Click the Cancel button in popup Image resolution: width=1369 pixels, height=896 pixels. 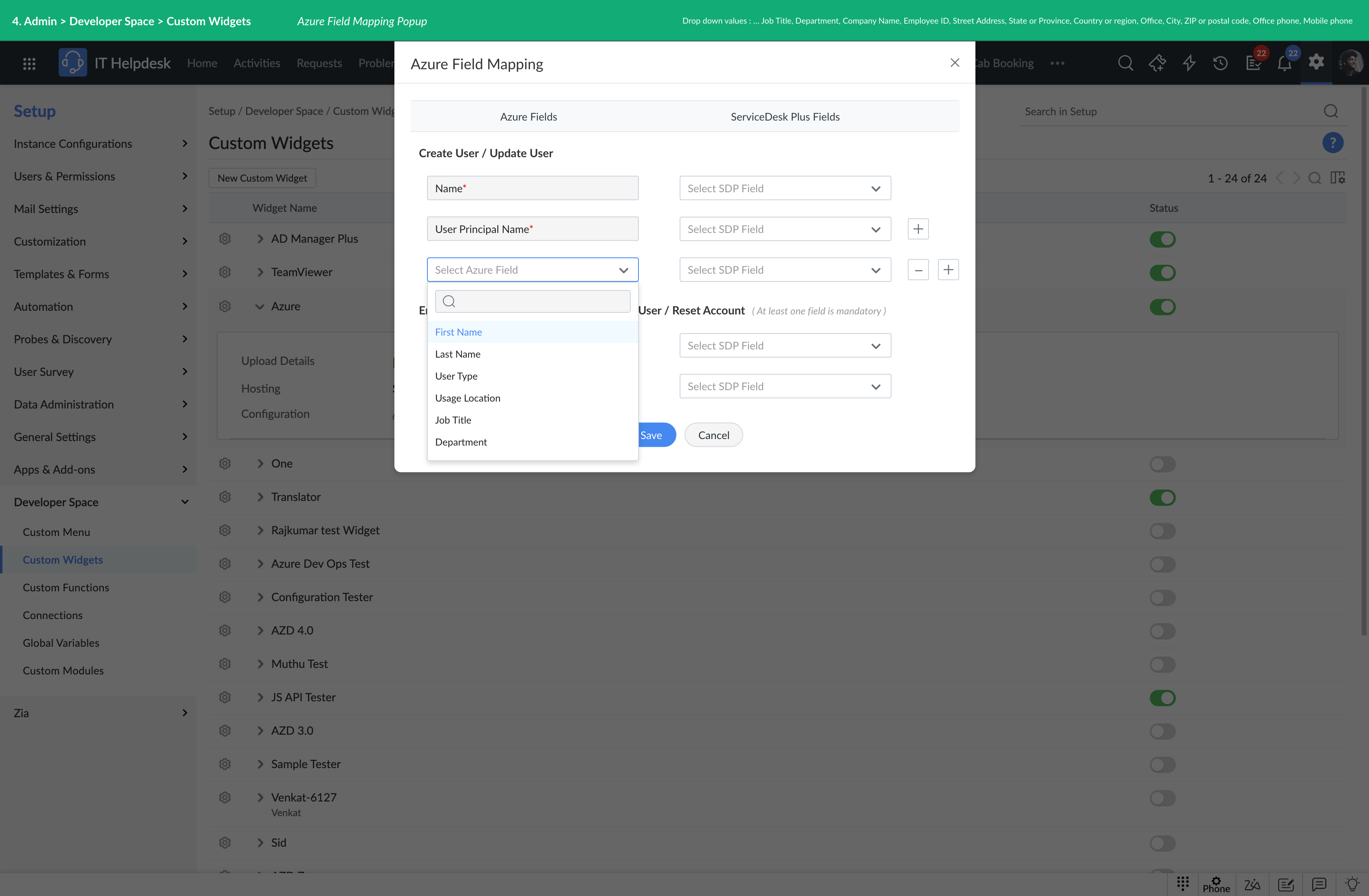[713, 435]
